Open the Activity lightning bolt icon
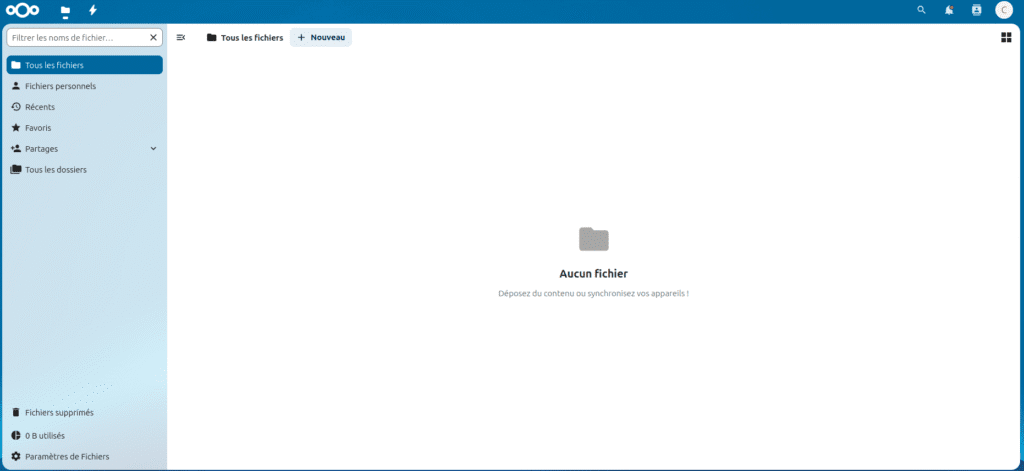1024x471 pixels. point(93,11)
